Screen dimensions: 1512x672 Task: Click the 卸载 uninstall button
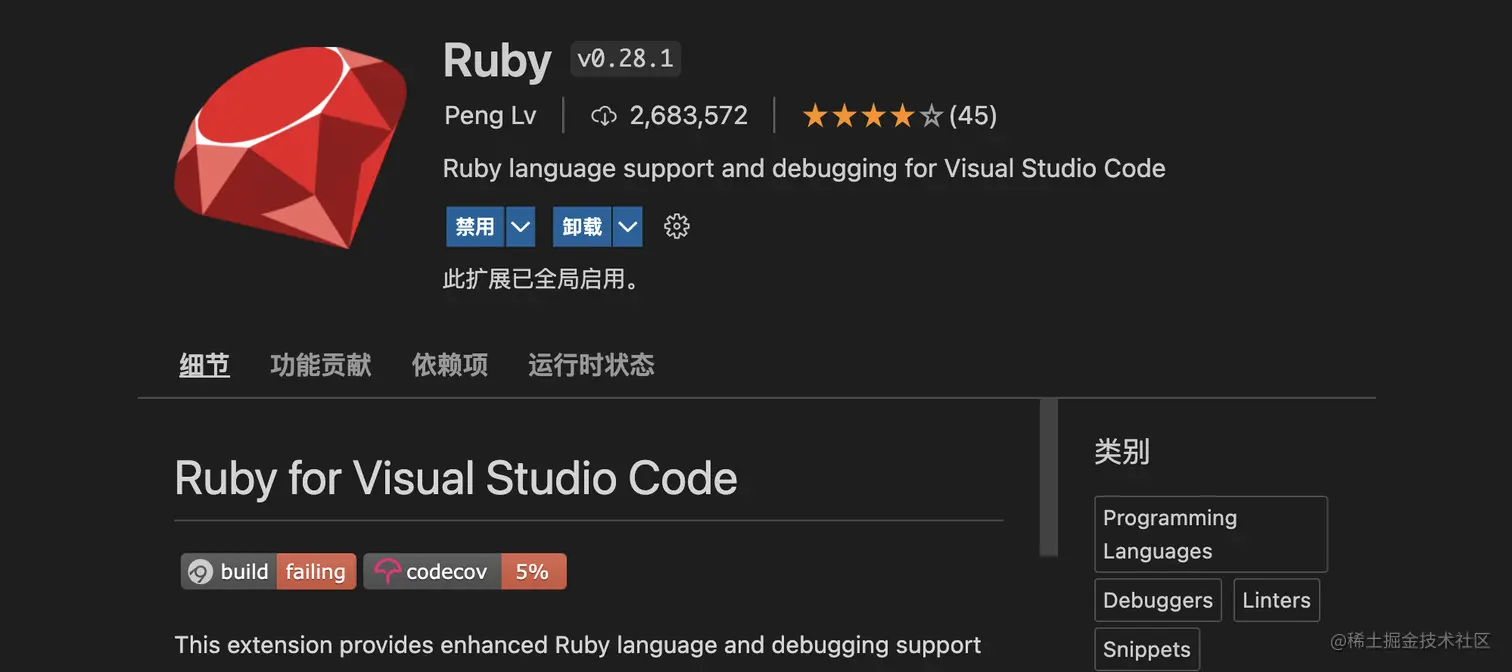coord(582,227)
